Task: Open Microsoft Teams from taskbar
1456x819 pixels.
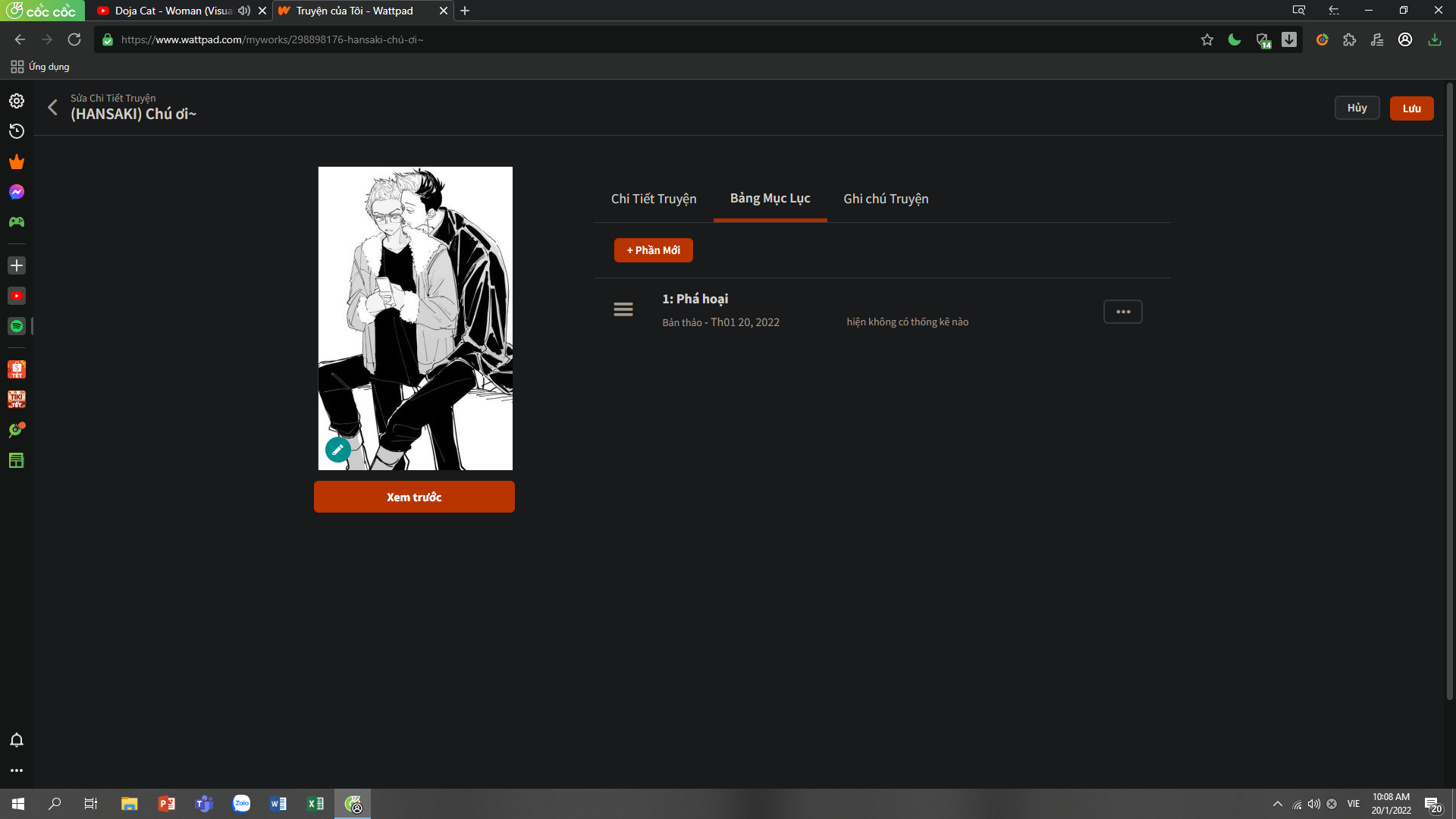Action: pos(203,804)
